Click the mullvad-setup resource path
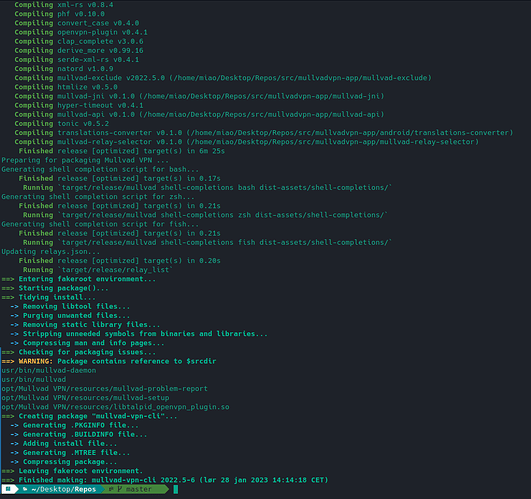531x499 pixels. tap(85, 398)
